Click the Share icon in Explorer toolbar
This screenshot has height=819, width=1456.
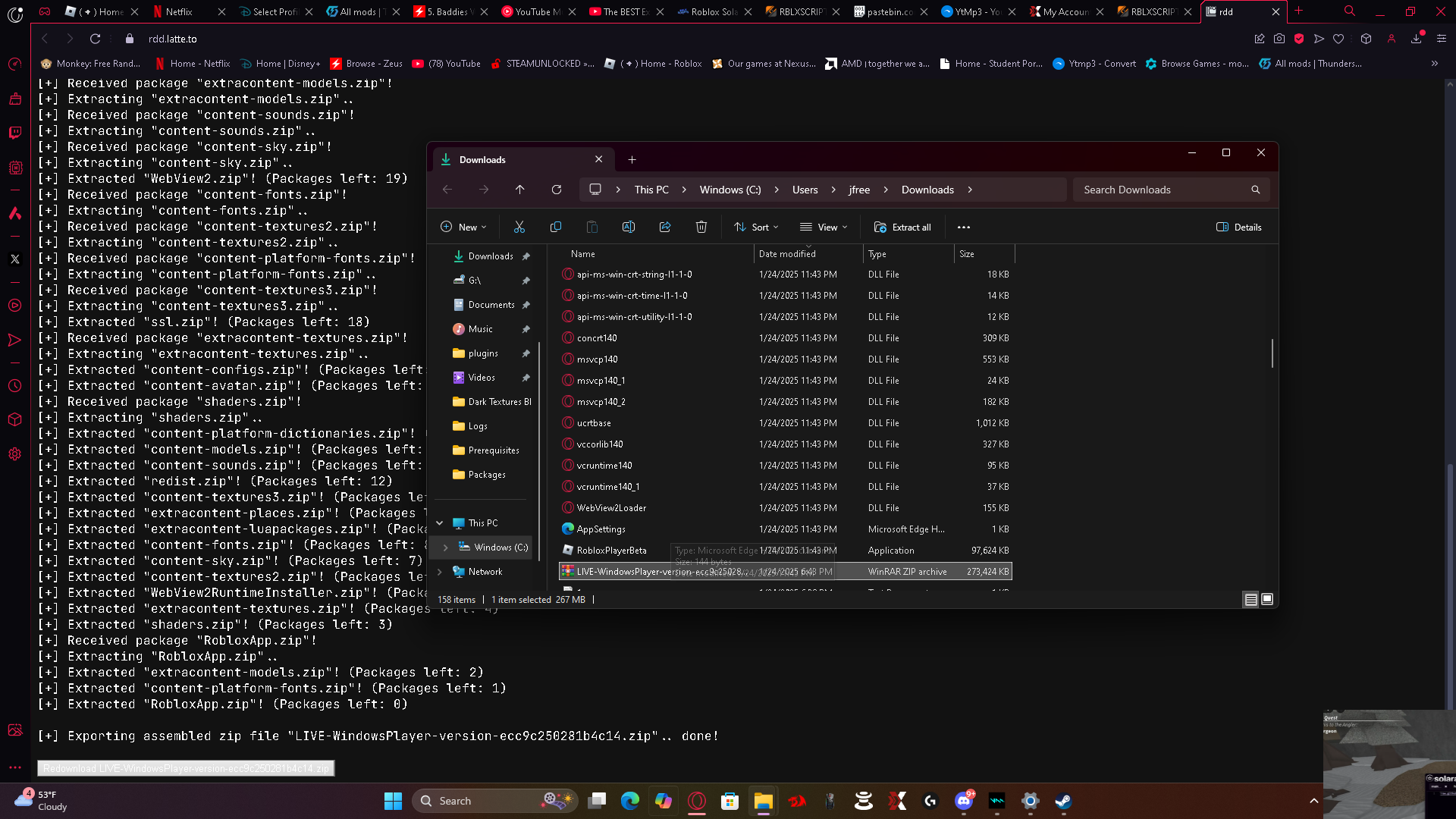(x=665, y=227)
